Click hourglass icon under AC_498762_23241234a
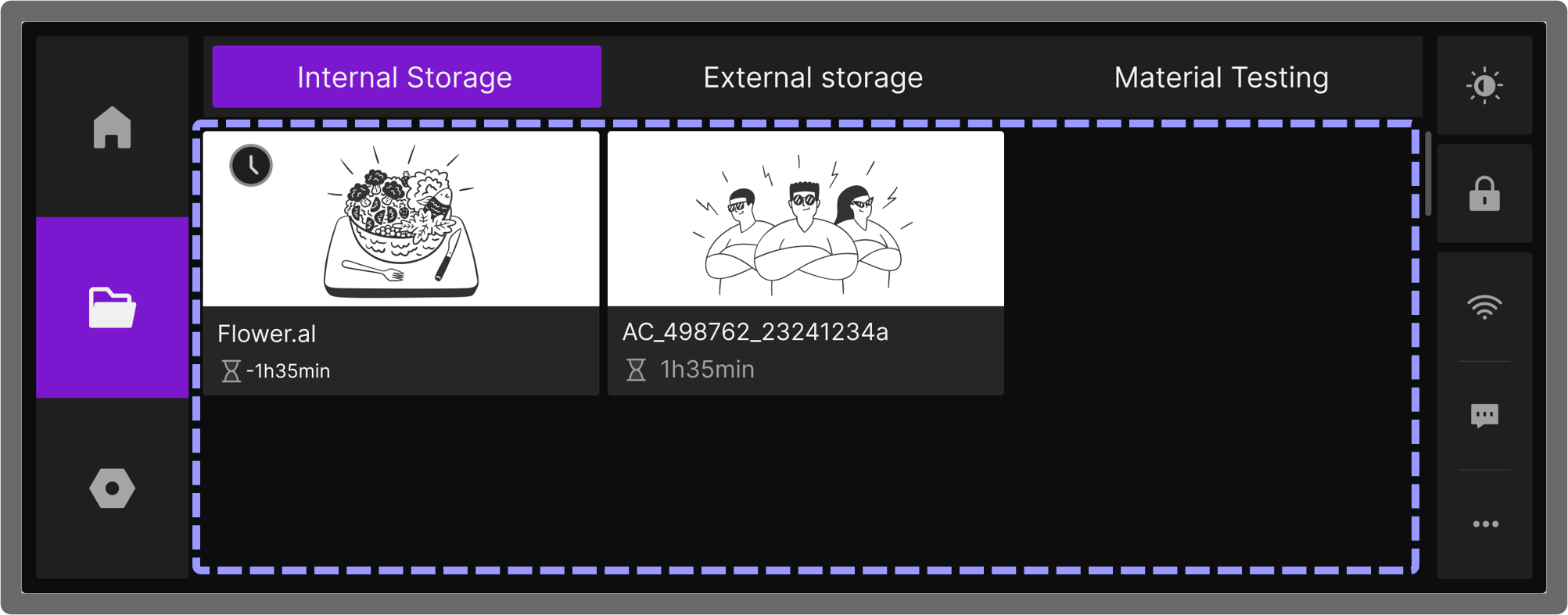The image size is (1568, 615). pyautogui.click(x=636, y=370)
